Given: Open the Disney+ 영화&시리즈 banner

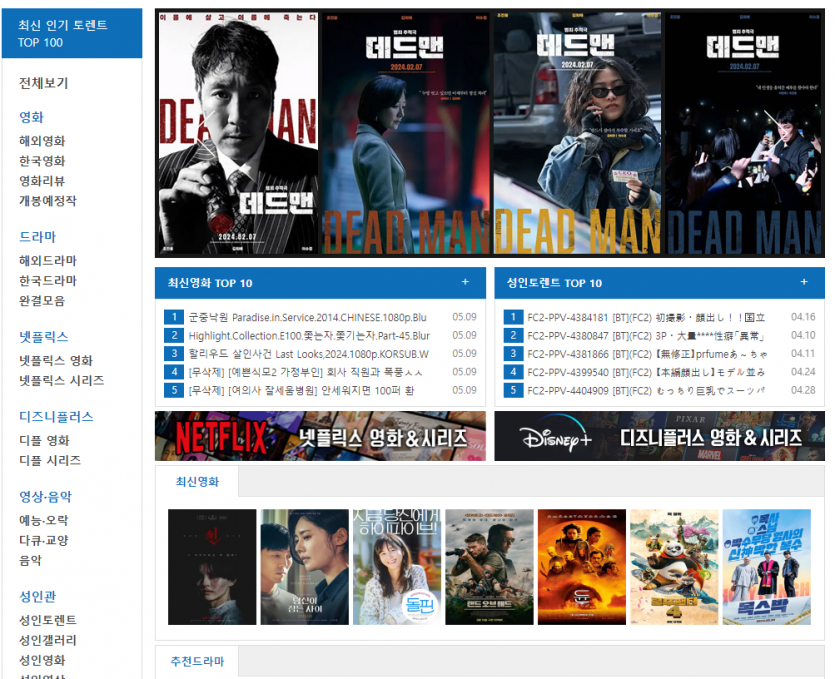Looking at the screenshot, I should point(659,437).
